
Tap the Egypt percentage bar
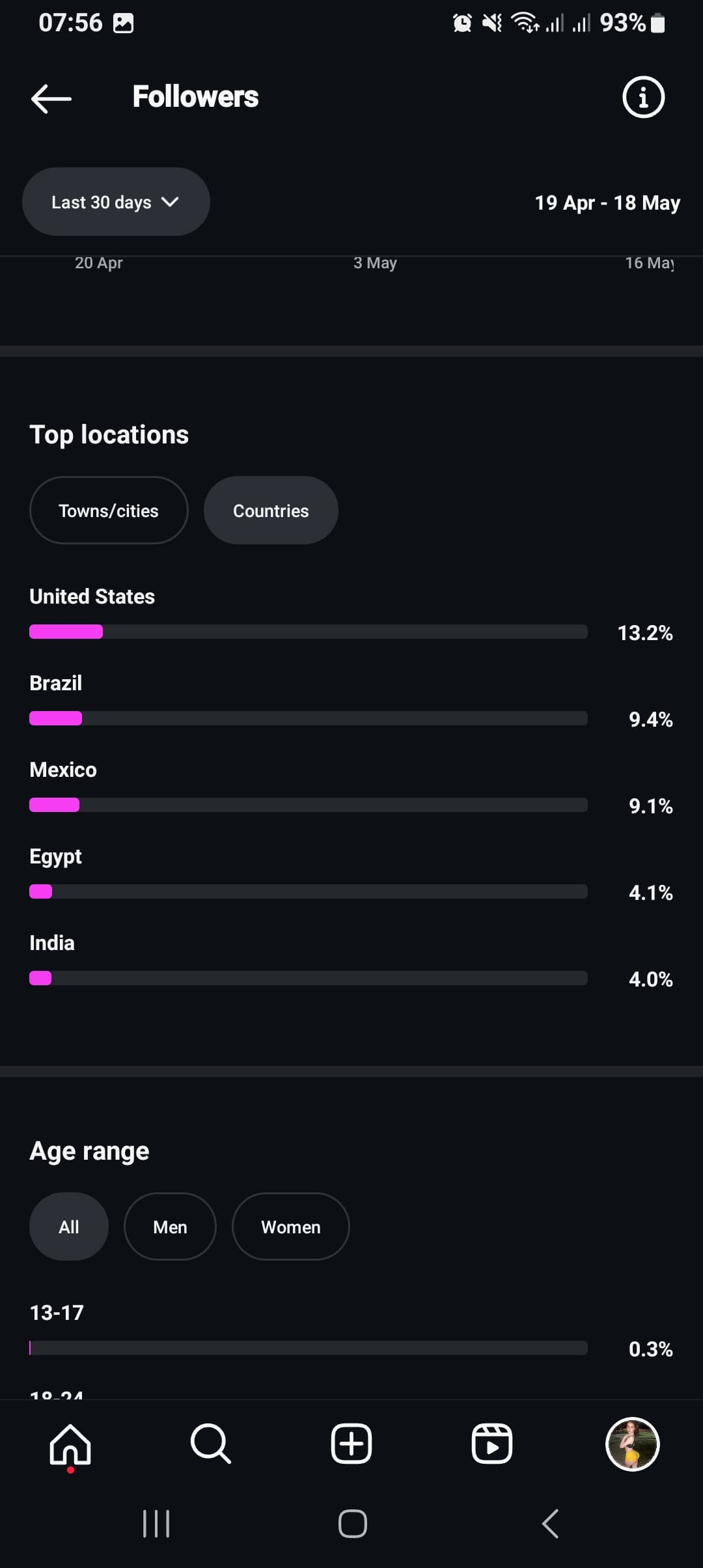coord(309,891)
